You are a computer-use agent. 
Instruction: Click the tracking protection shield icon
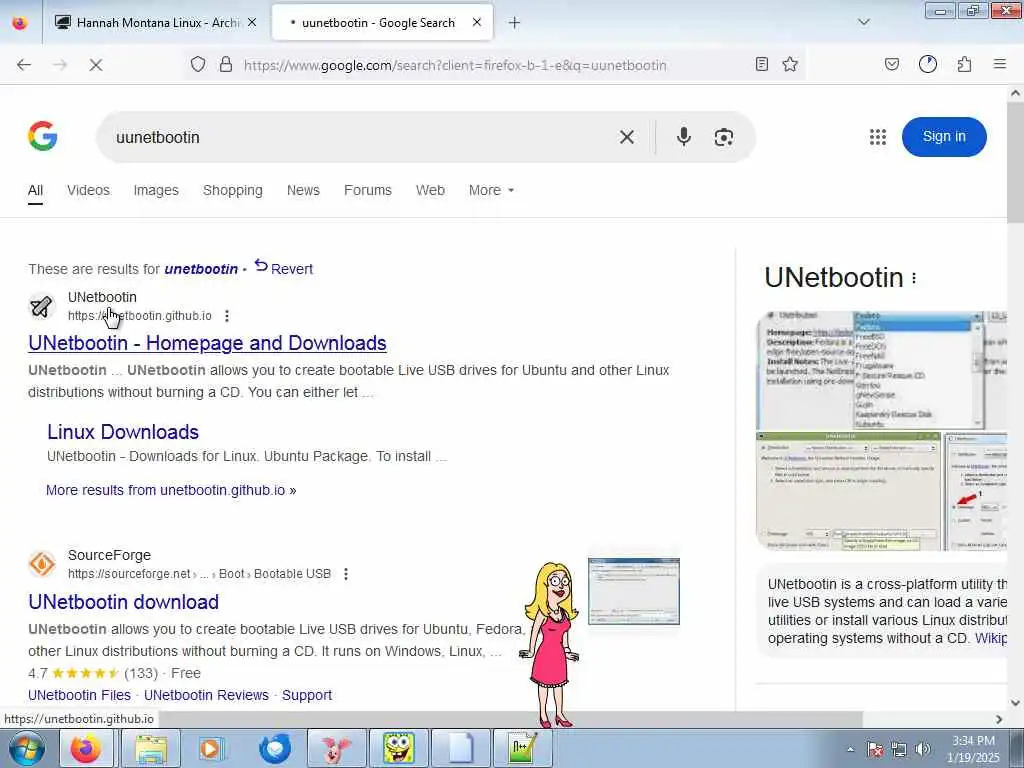pyautogui.click(x=198, y=64)
